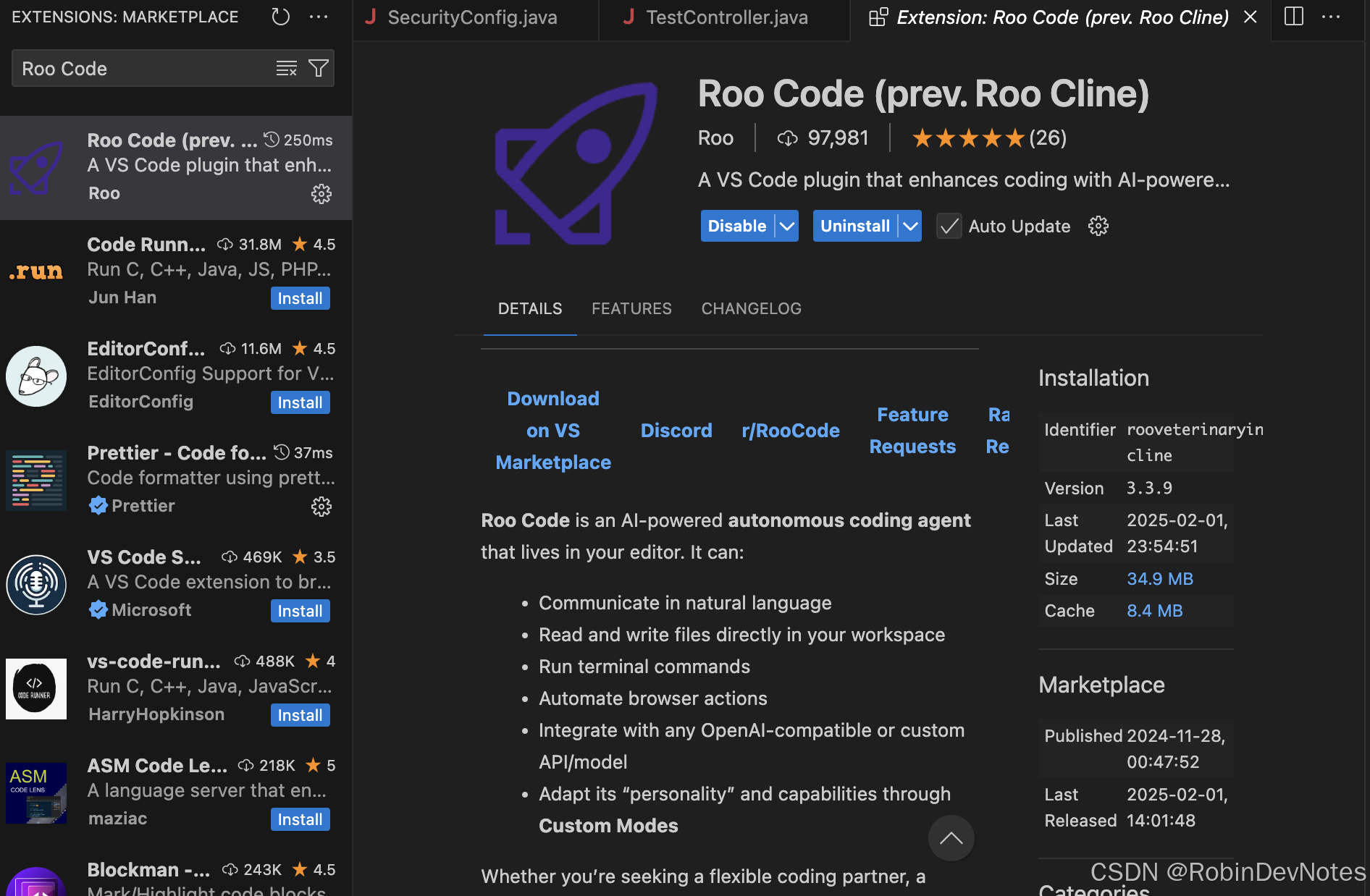Expand the Uninstall dropdown arrow
Screen dimensions: 1370x896
click(x=910, y=226)
